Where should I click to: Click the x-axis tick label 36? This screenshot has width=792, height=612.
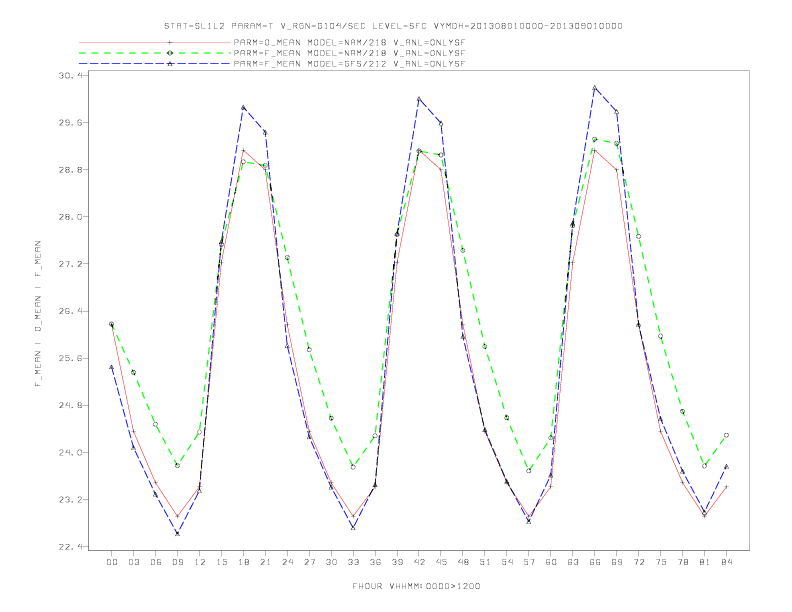point(375,562)
